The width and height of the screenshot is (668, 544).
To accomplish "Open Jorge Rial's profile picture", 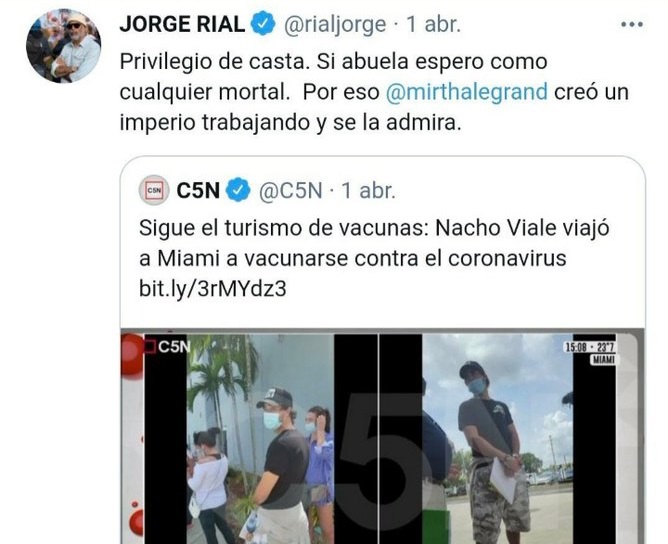I will 63,45.
